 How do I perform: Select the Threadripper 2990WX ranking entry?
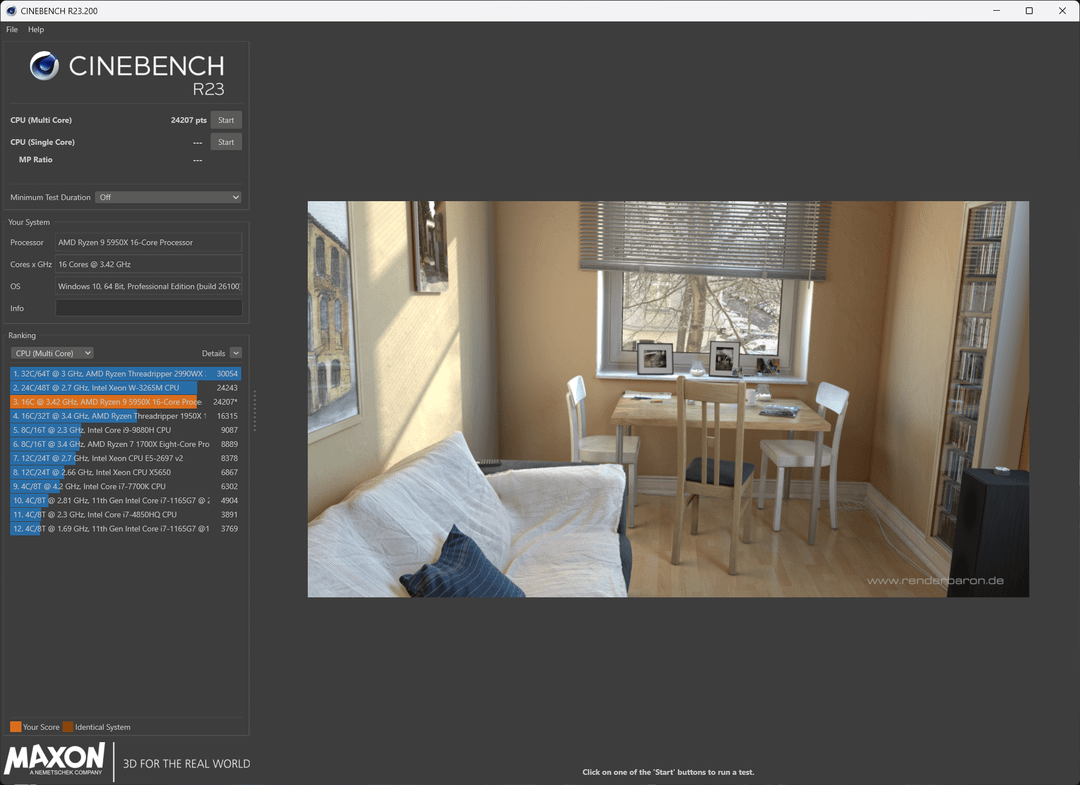[110, 373]
